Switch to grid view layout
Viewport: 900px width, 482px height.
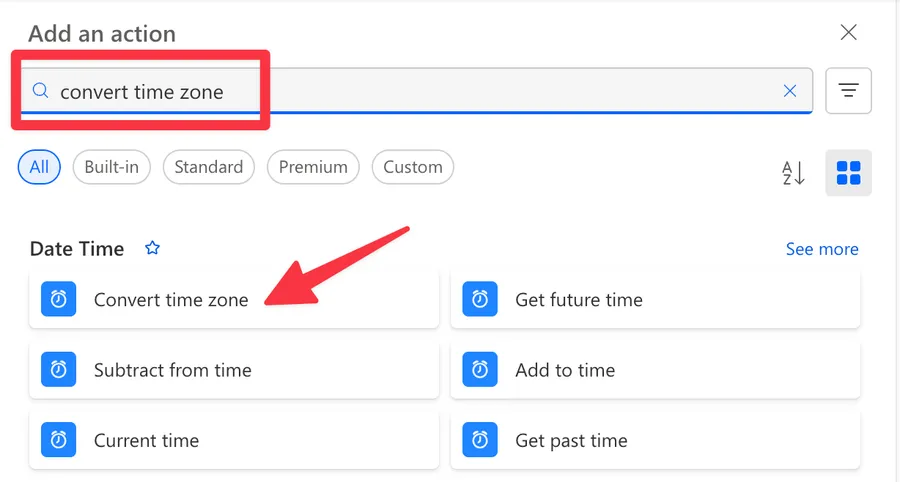[x=848, y=172]
